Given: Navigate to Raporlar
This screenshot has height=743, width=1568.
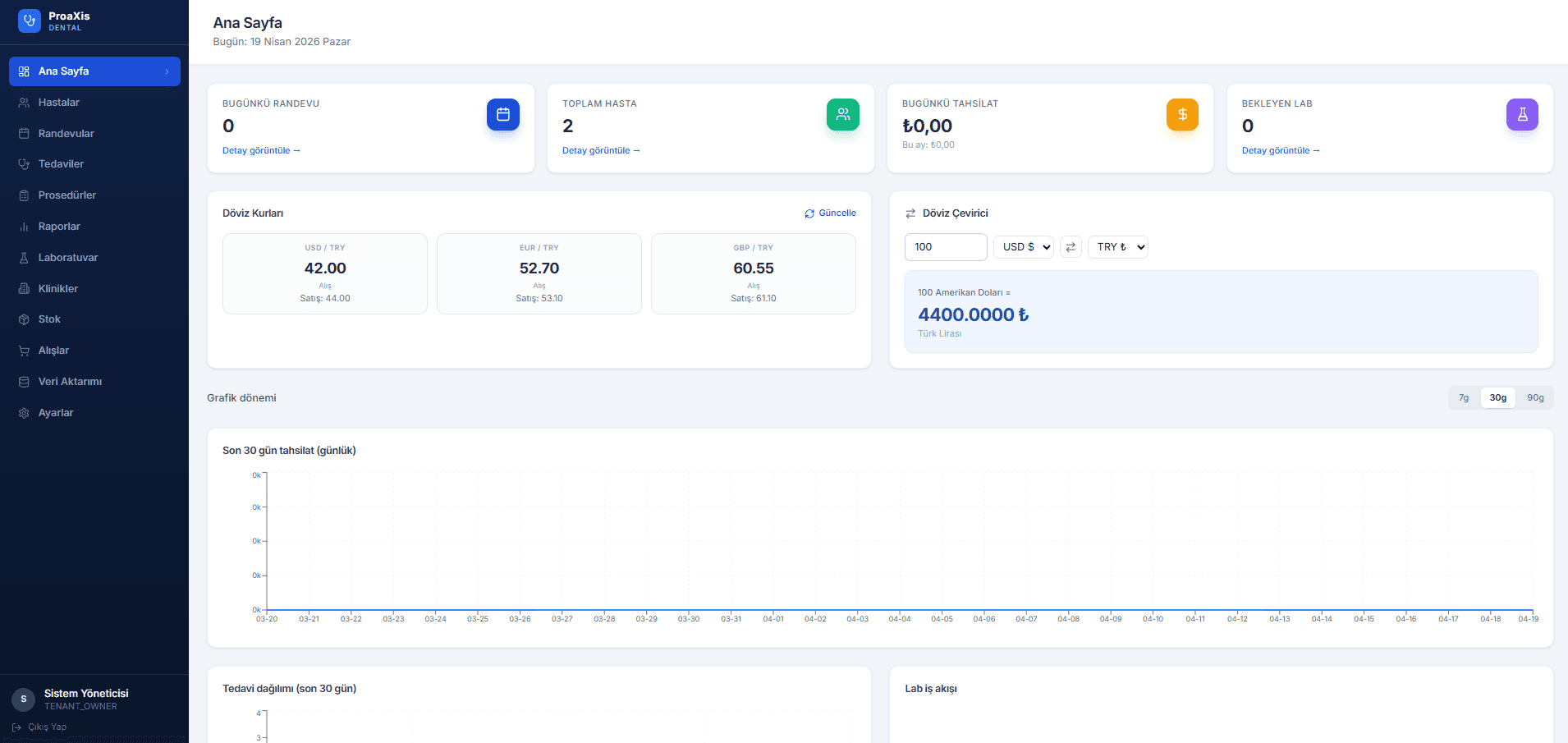Looking at the screenshot, I should click(94, 227).
